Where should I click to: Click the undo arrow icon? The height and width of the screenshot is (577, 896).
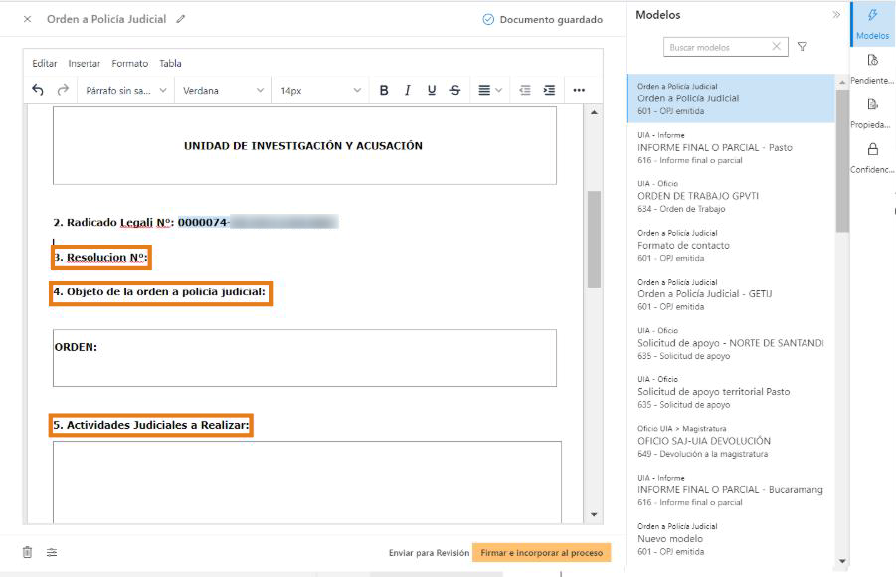coord(38,90)
